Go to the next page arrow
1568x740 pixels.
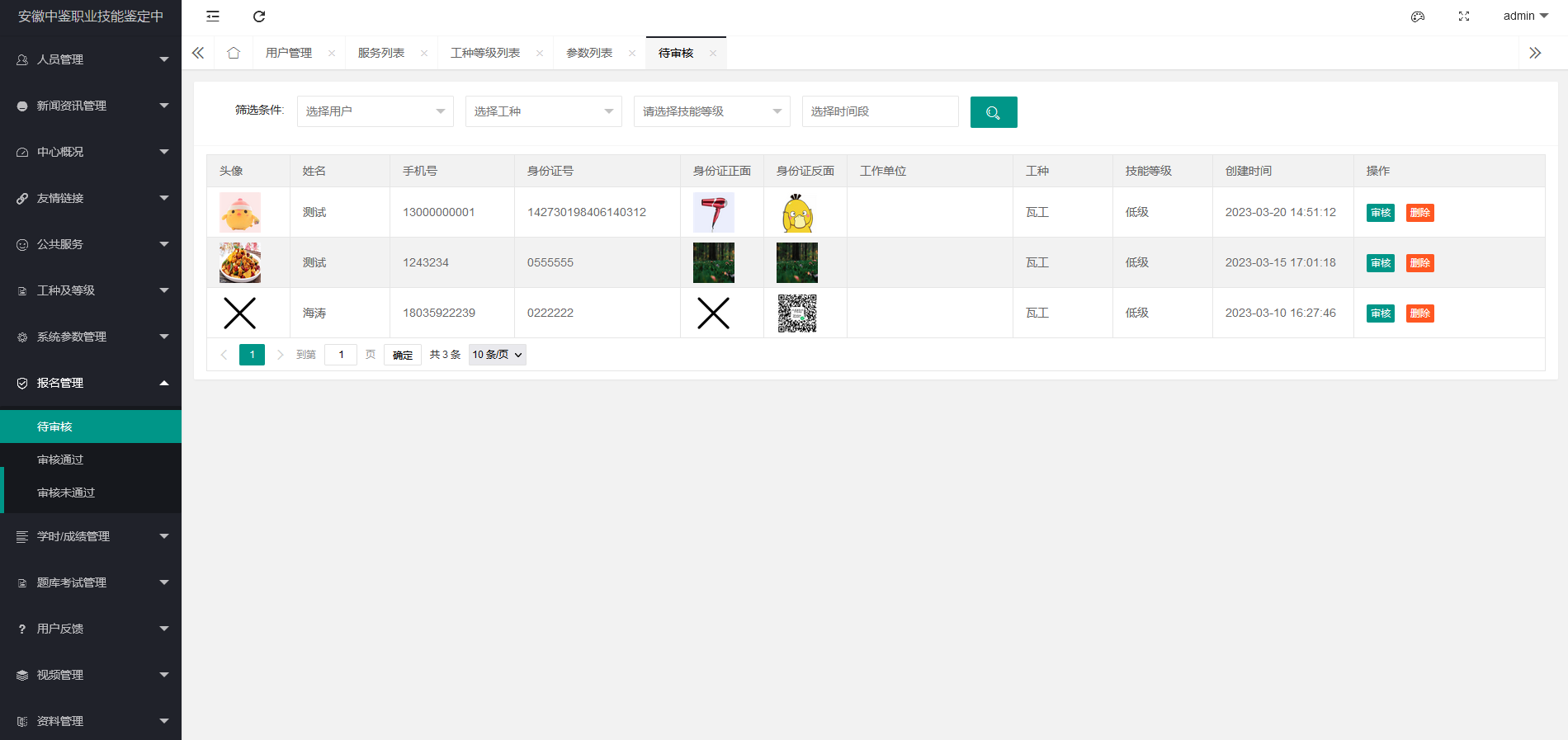click(281, 355)
